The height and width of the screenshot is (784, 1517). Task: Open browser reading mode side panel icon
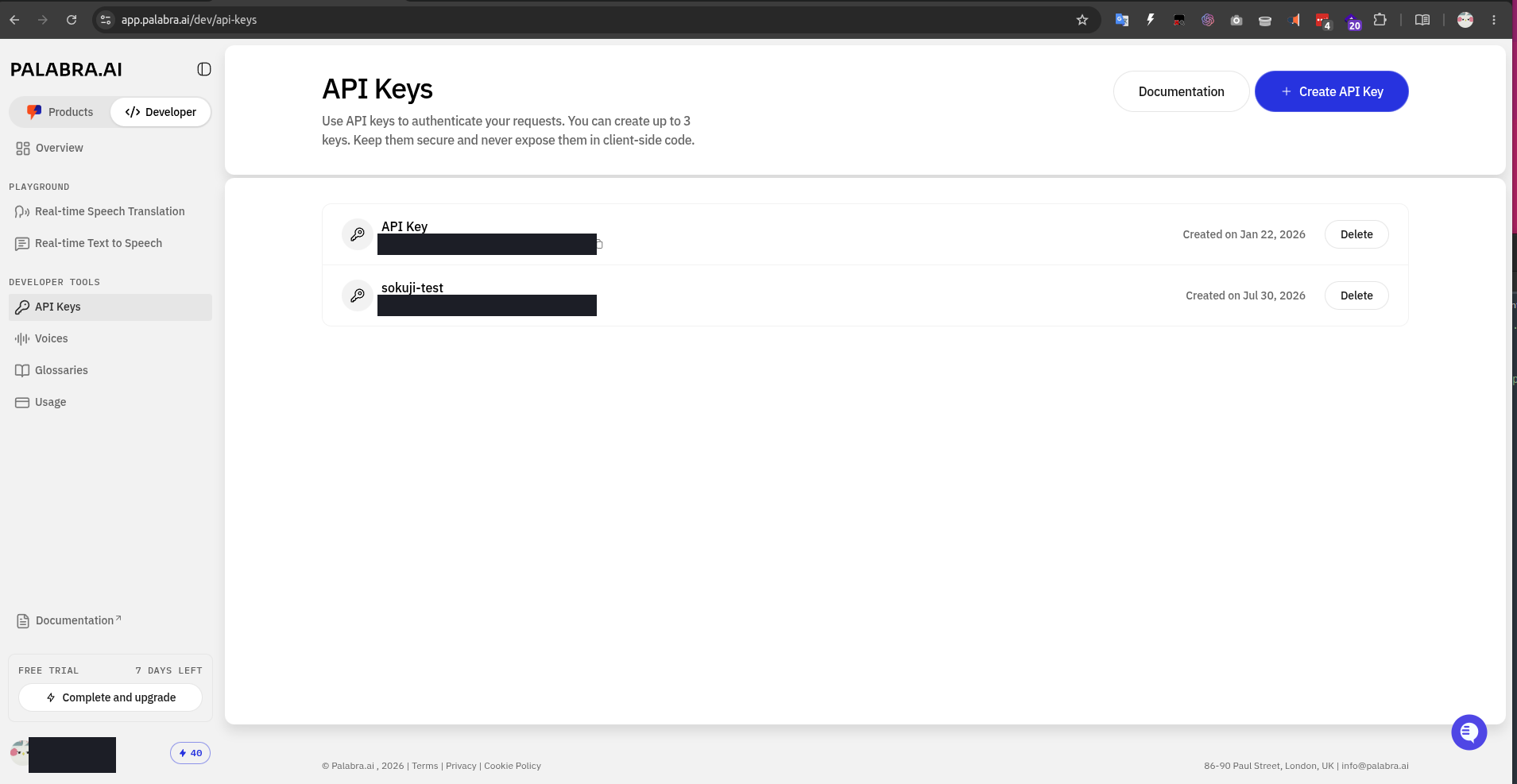(x=1422, y=20)
